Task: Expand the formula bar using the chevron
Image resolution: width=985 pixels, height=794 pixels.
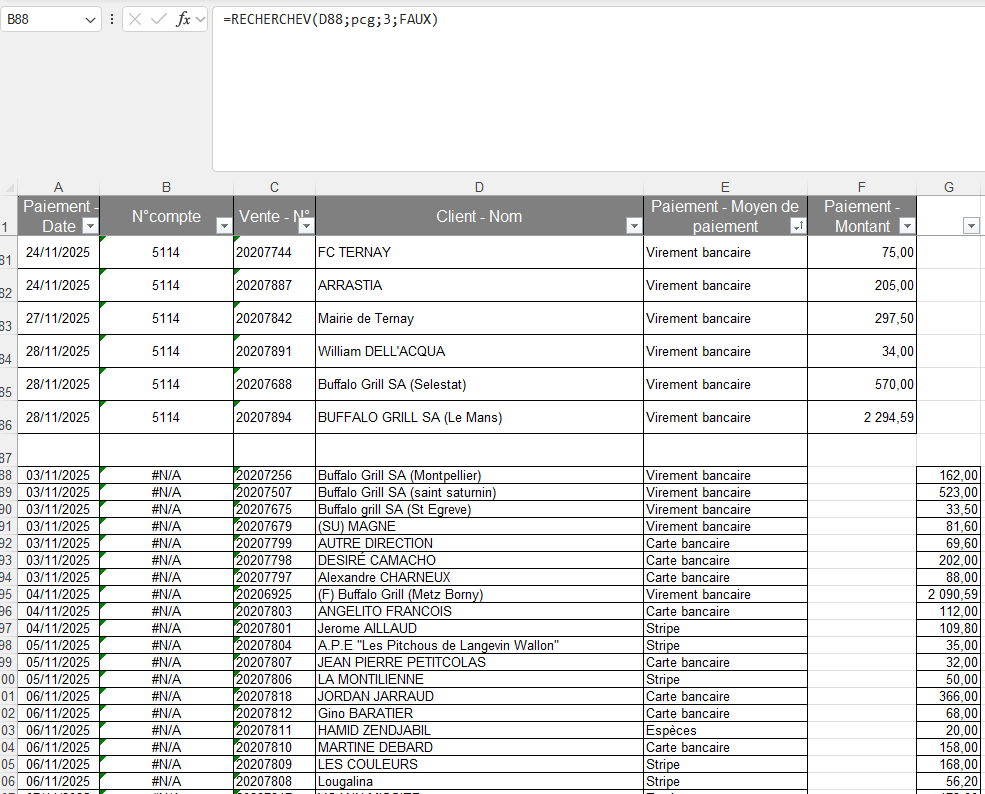Action: [200, 19]
